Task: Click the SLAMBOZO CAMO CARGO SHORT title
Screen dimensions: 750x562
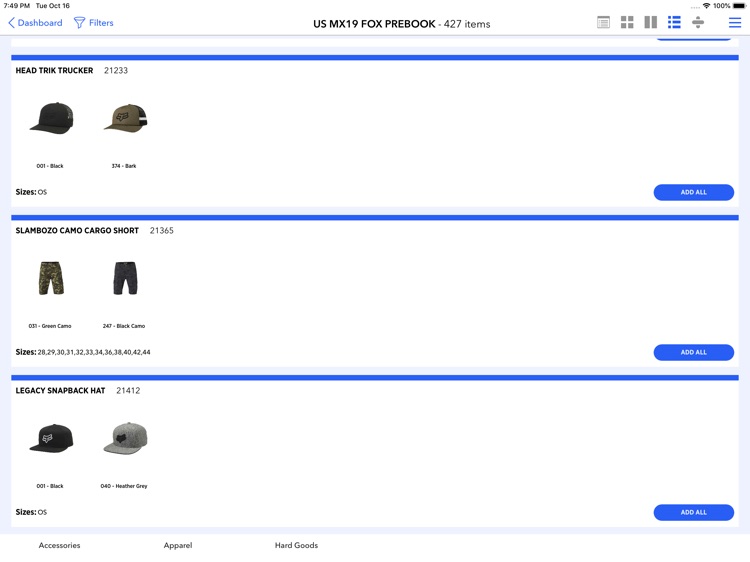Action: click(77, 231)
